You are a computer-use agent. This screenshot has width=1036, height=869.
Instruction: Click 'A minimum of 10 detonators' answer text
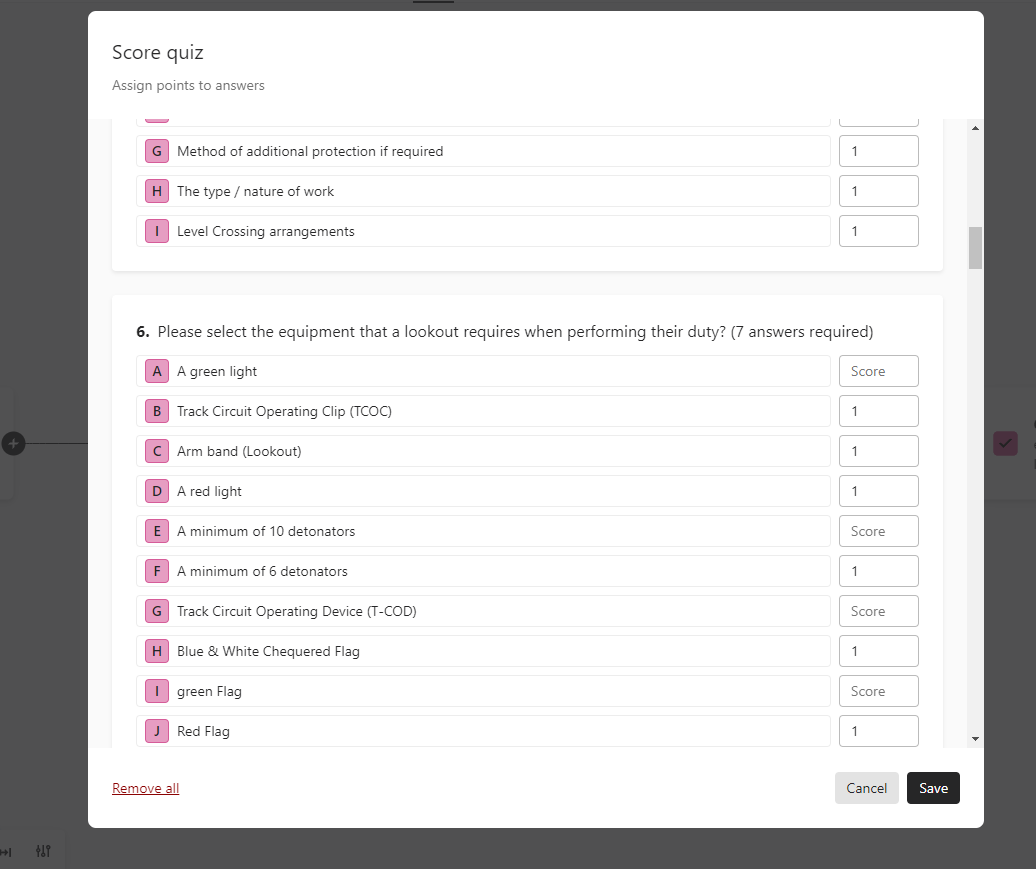coord(266,531)
